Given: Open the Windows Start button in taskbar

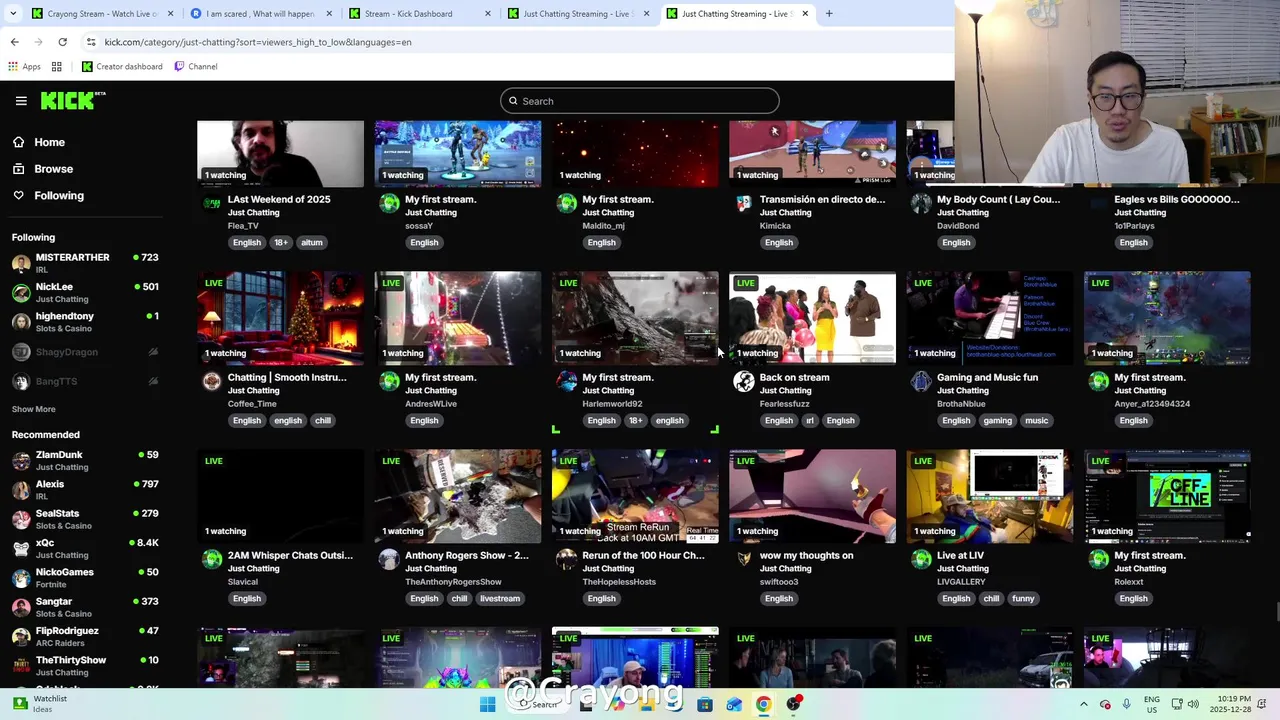Looking at the screenshot, I should click(487, 704).
